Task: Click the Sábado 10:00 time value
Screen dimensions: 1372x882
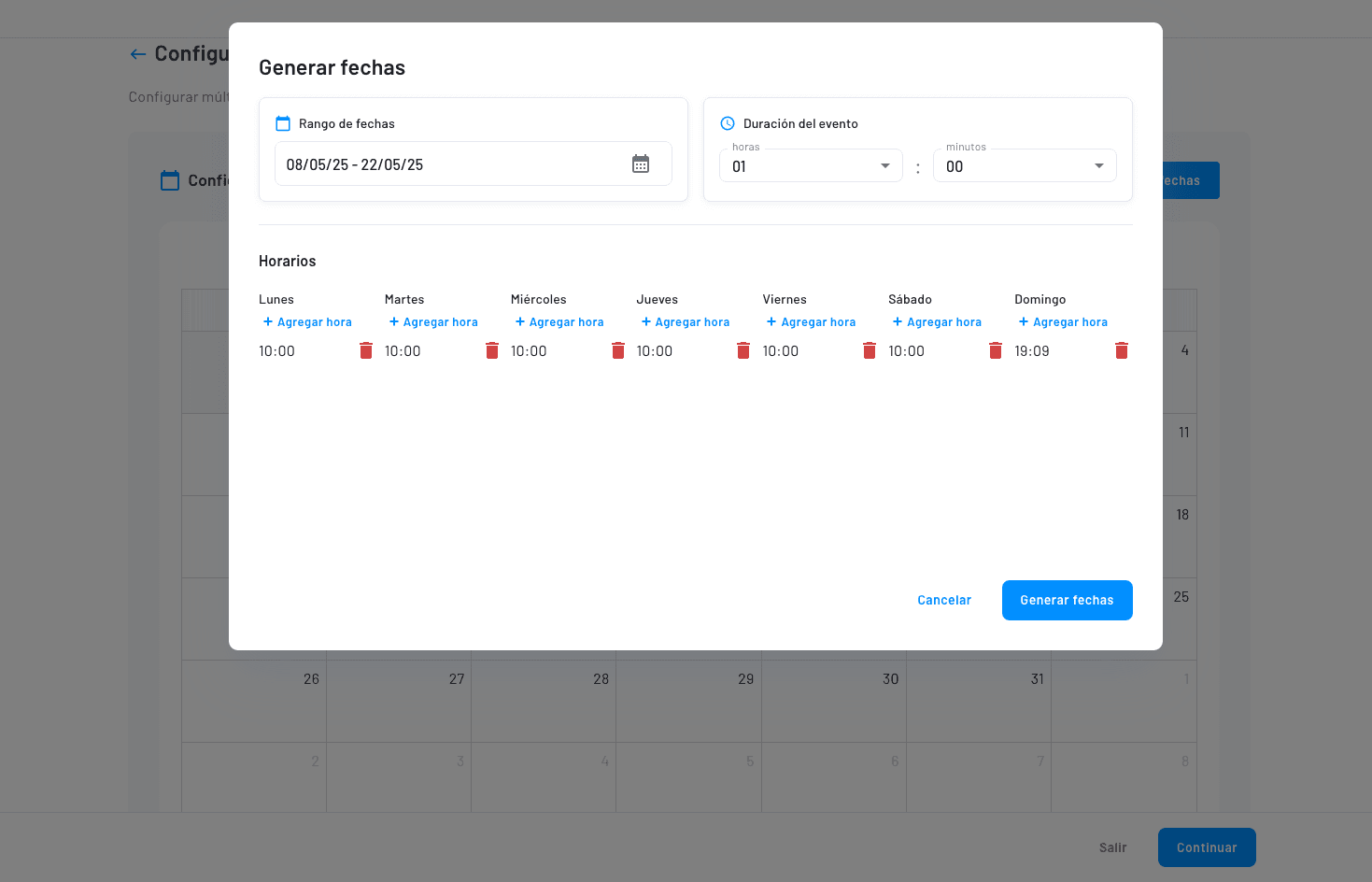Action: (906, 351)
